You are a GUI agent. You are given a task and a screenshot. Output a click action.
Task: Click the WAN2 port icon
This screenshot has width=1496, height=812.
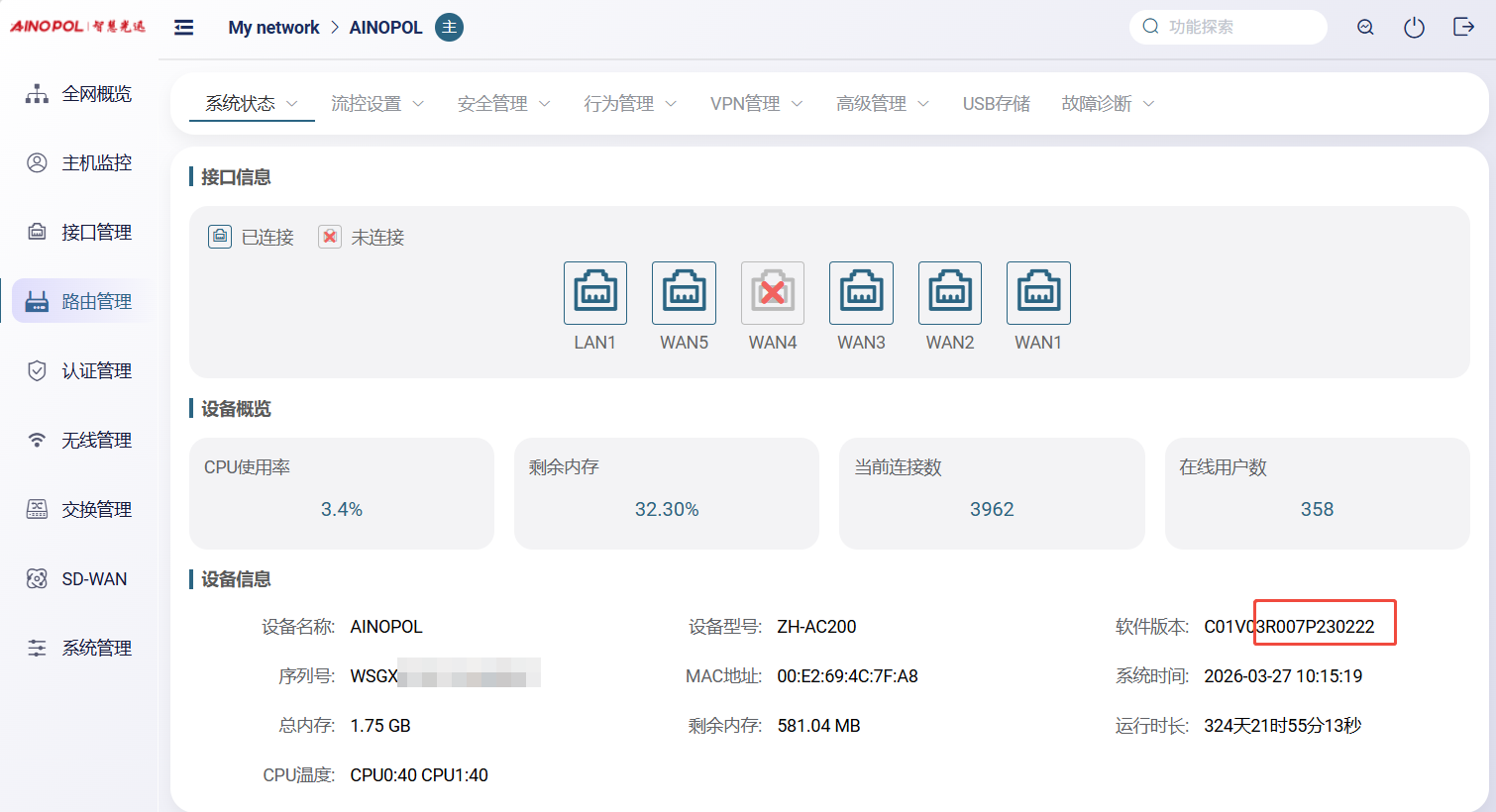pos(949,293)
